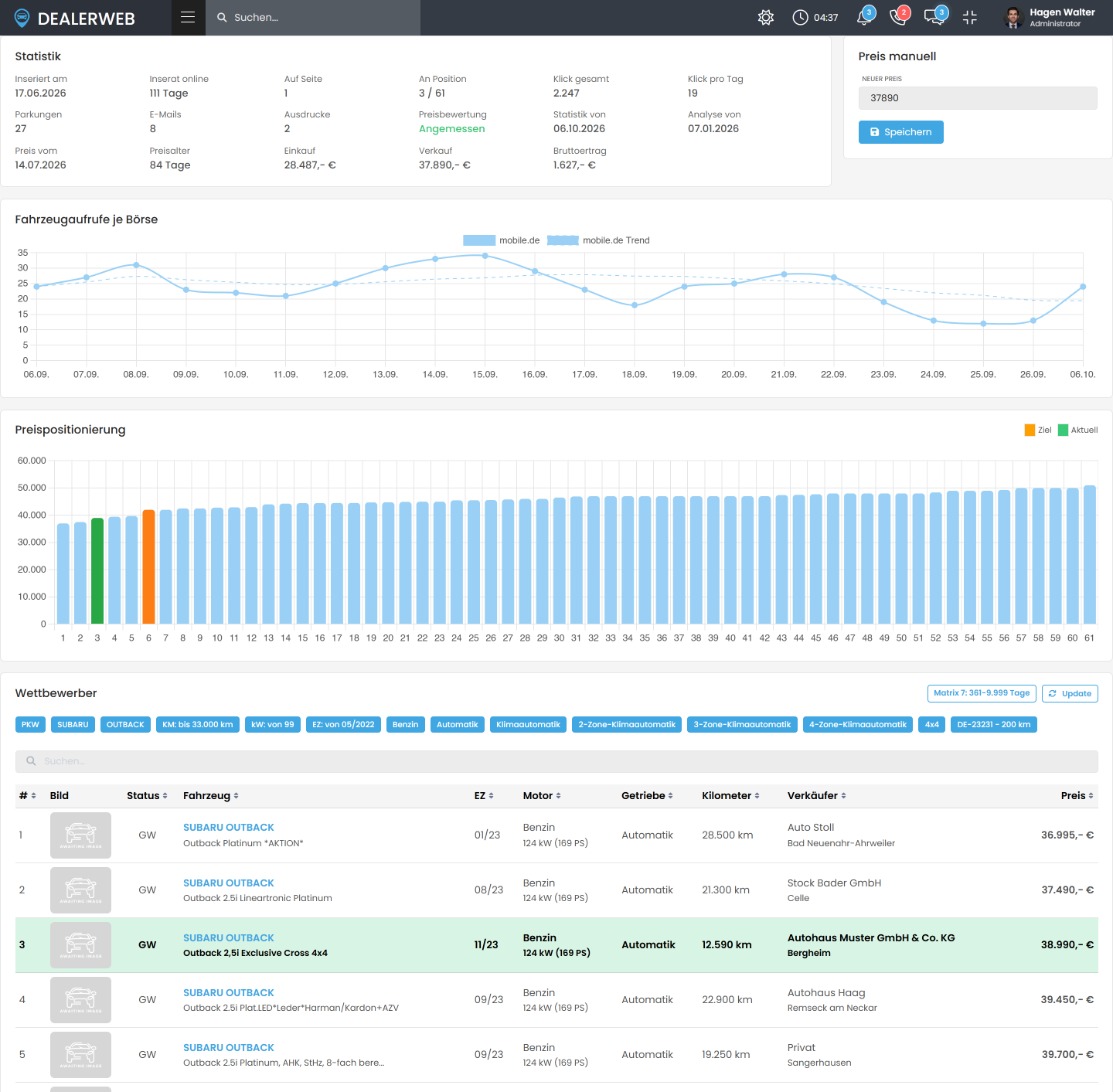Image resolution: width=1113 pixels, height=1092 pixels.
Task: Click the 4x4 filter tag
Action: (932, 725)
